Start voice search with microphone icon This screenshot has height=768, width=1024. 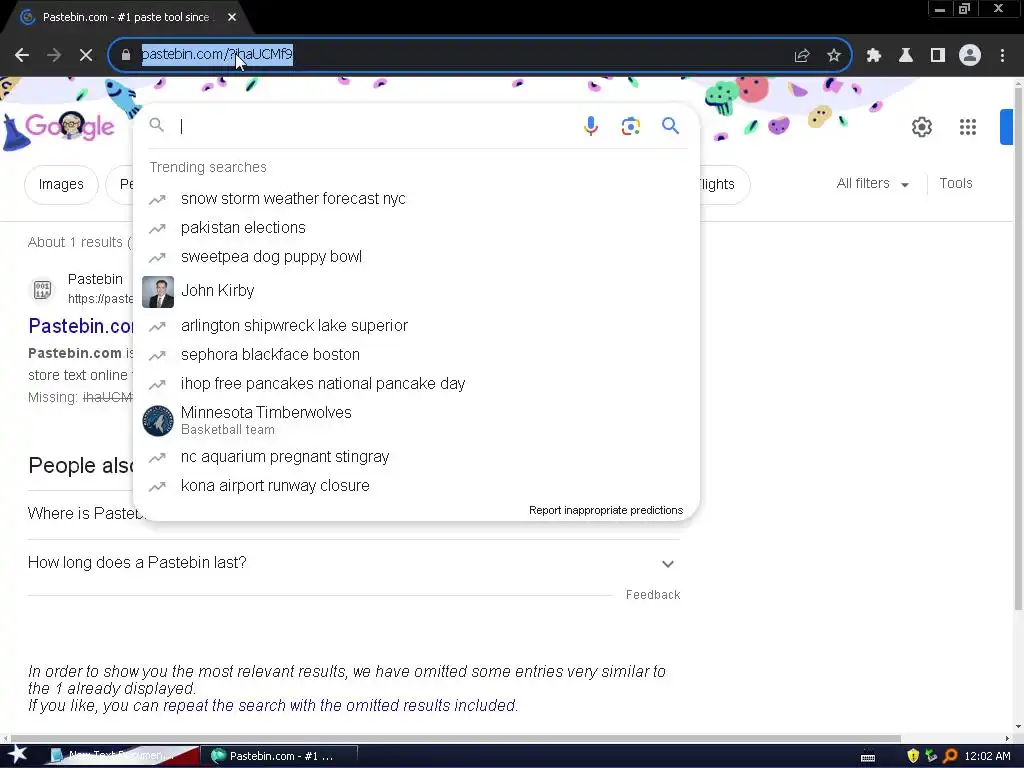[x=591, y=125]
